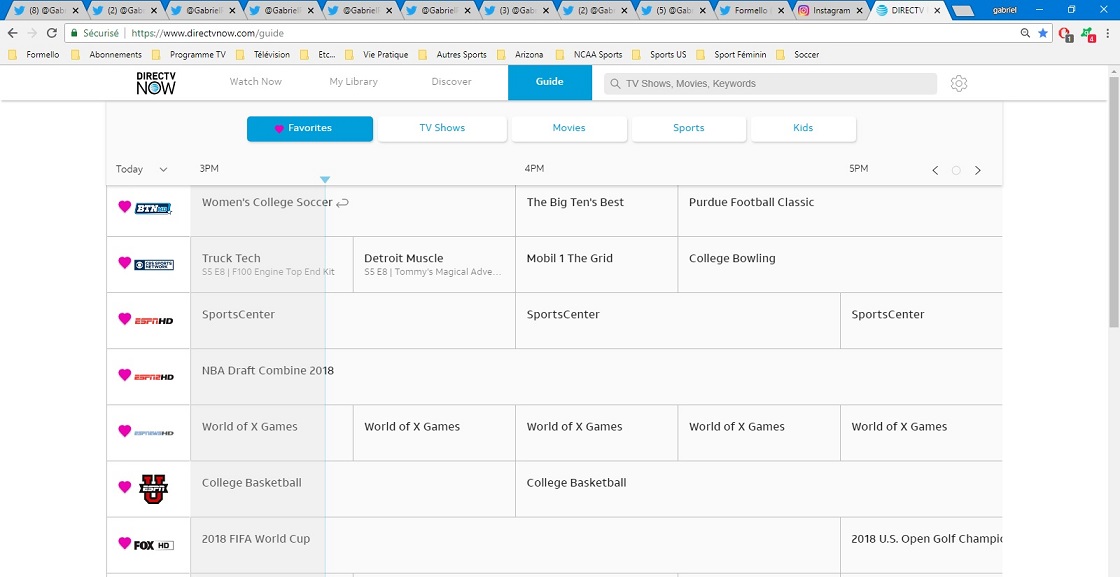
Task: Open the 2018 U.S. Open Golf program
Action: (921, 545)
